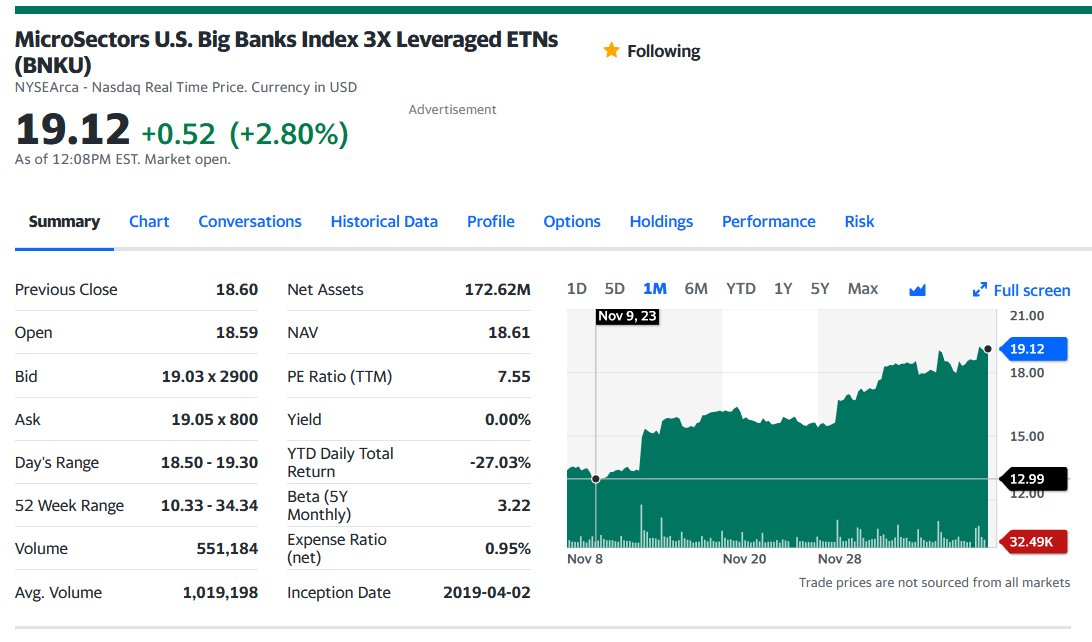The image size is (1092, 642).
Task: Switch chart range to 6M
Action: 696,289
